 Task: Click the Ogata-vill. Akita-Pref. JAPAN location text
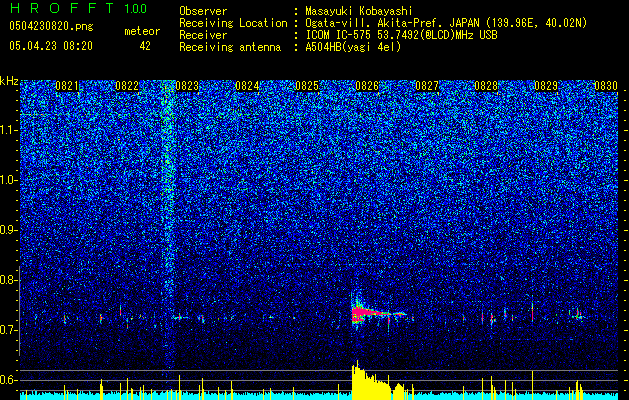[x=446, y=23]
